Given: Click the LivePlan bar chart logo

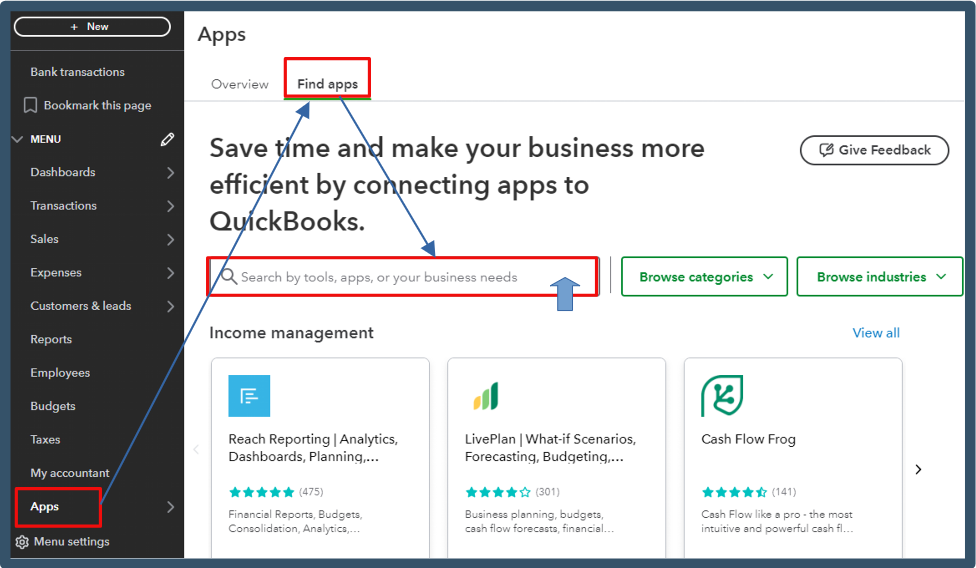Looking at the screenshot, I should 486,396.
